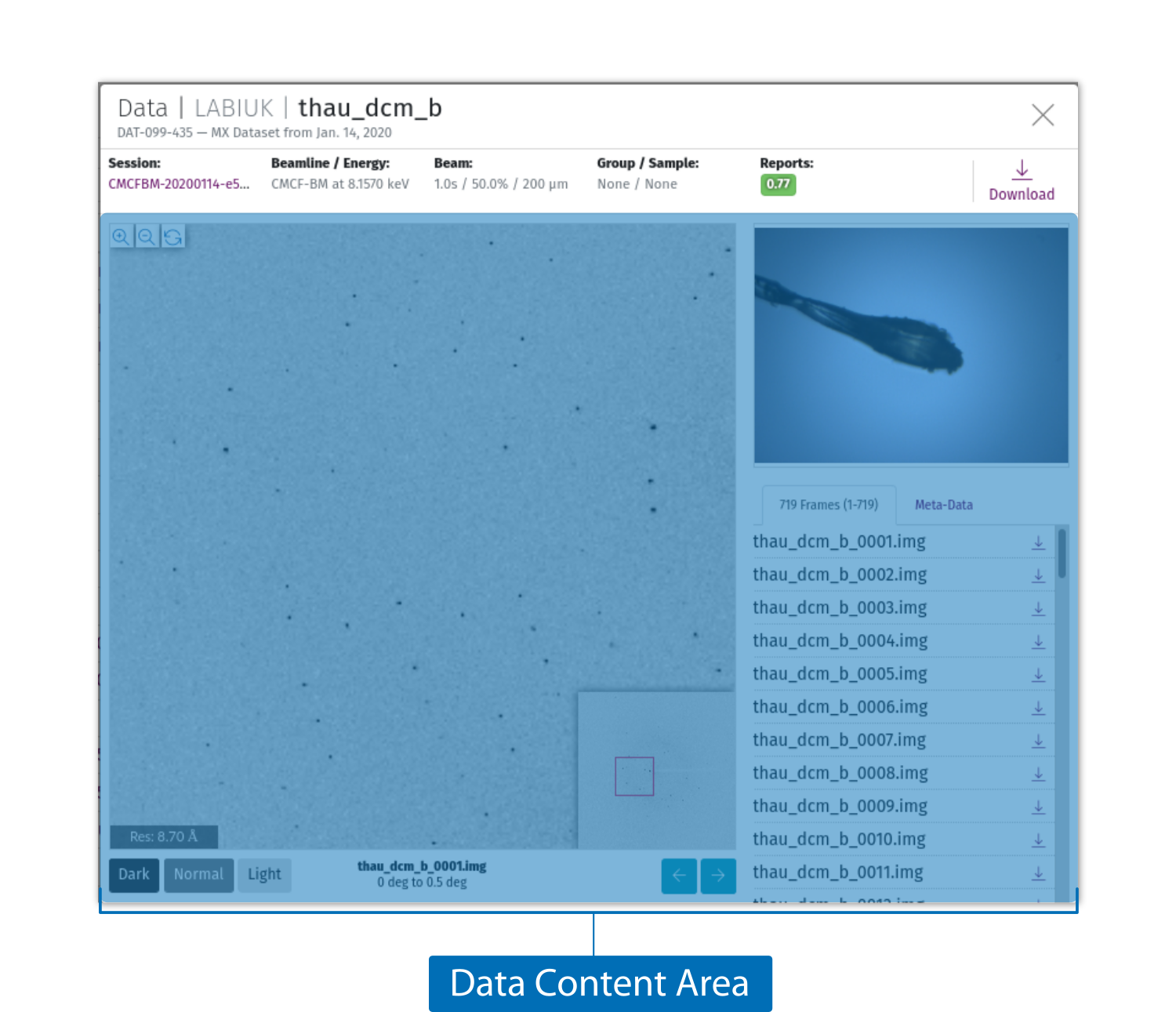Open session CMCFBM-20200114-e5 link
This screenshot has width=1176, height=1012.
(179, 184)
